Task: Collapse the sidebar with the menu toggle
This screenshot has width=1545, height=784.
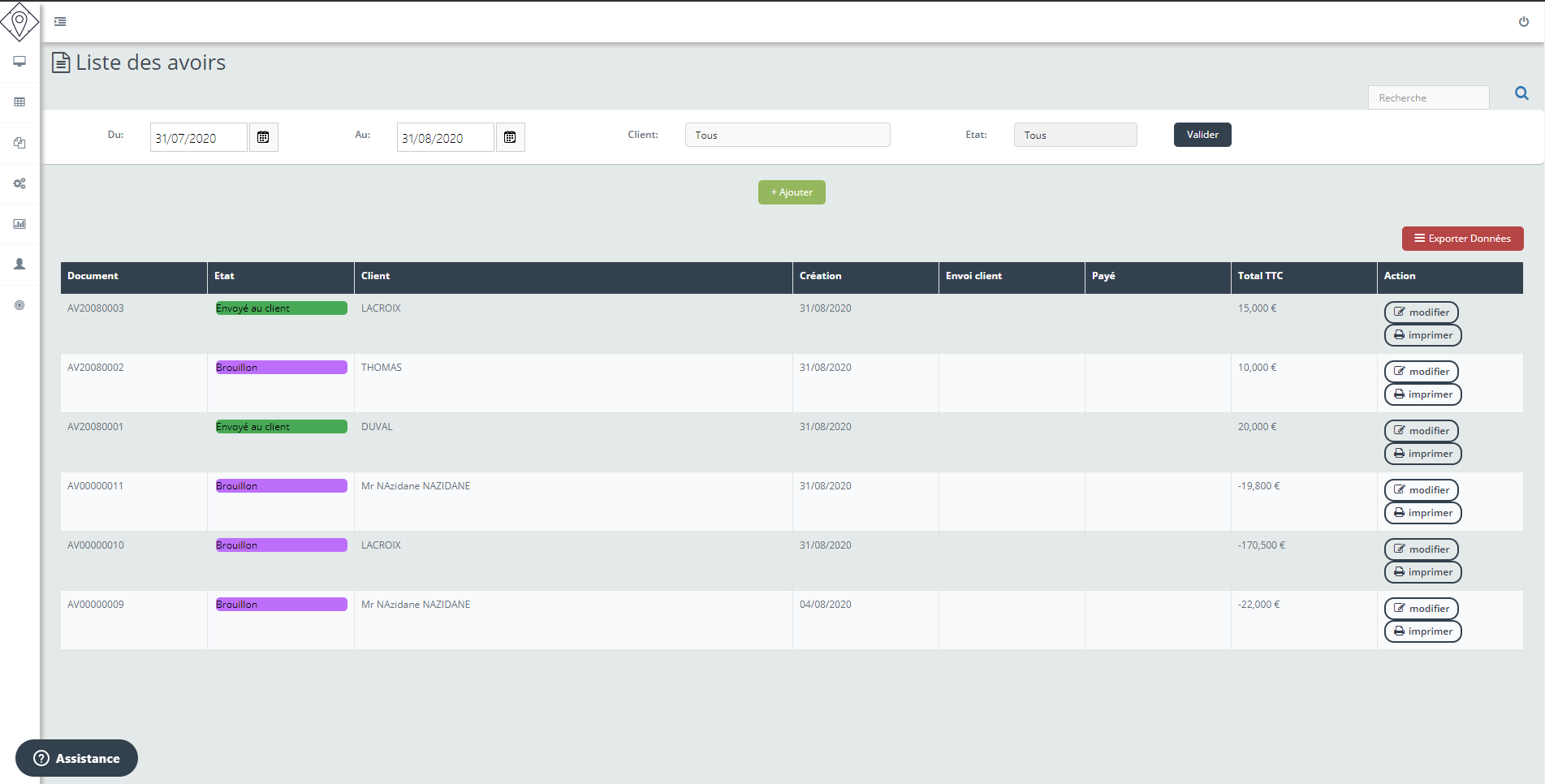Action: (x=59, y=21)
